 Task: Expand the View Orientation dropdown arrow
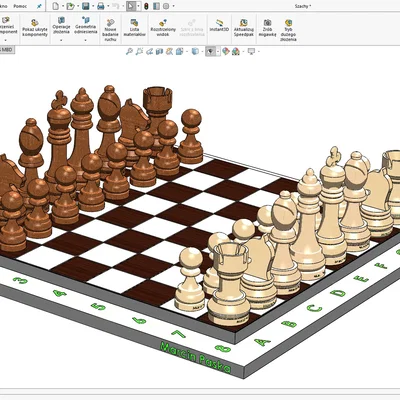click(187, 52)
